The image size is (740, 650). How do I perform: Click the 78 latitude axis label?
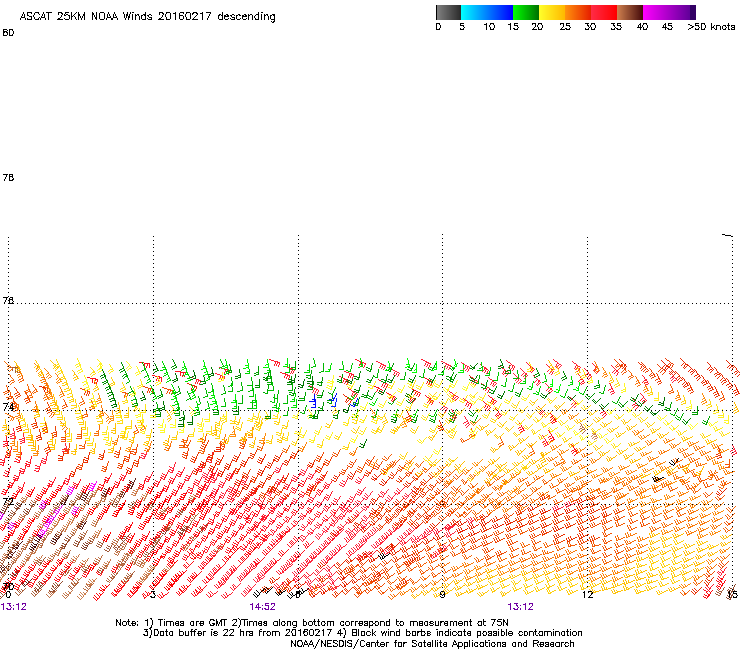(8, 177)
